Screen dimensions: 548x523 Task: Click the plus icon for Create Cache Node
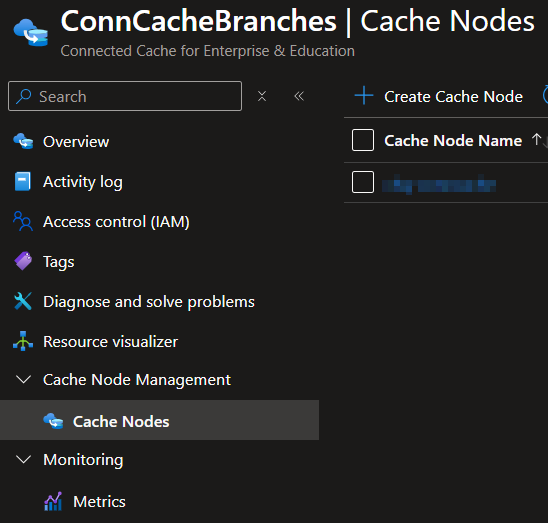pyautogui.click(x=364, y=95)
